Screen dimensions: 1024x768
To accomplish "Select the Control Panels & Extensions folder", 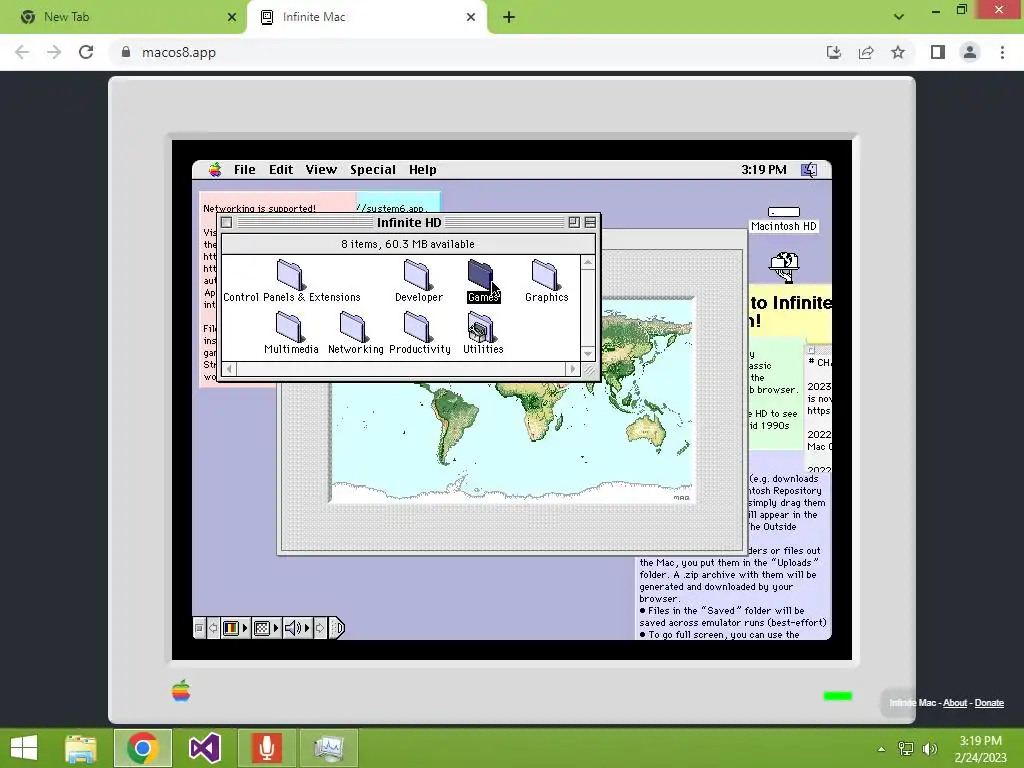I will click(x=291, y=280).
